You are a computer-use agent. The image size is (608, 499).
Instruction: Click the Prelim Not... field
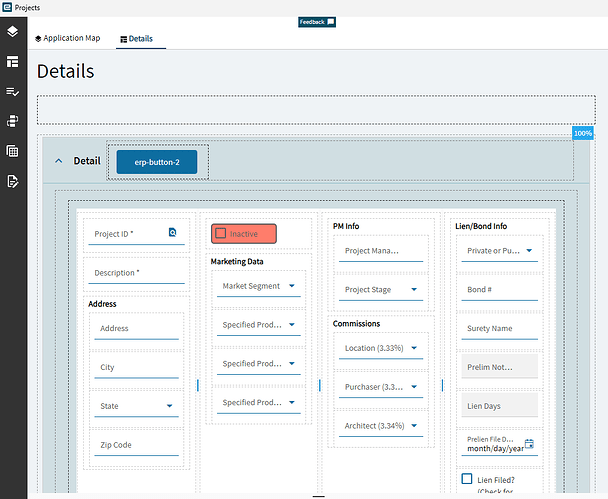[x=499, y=366]
